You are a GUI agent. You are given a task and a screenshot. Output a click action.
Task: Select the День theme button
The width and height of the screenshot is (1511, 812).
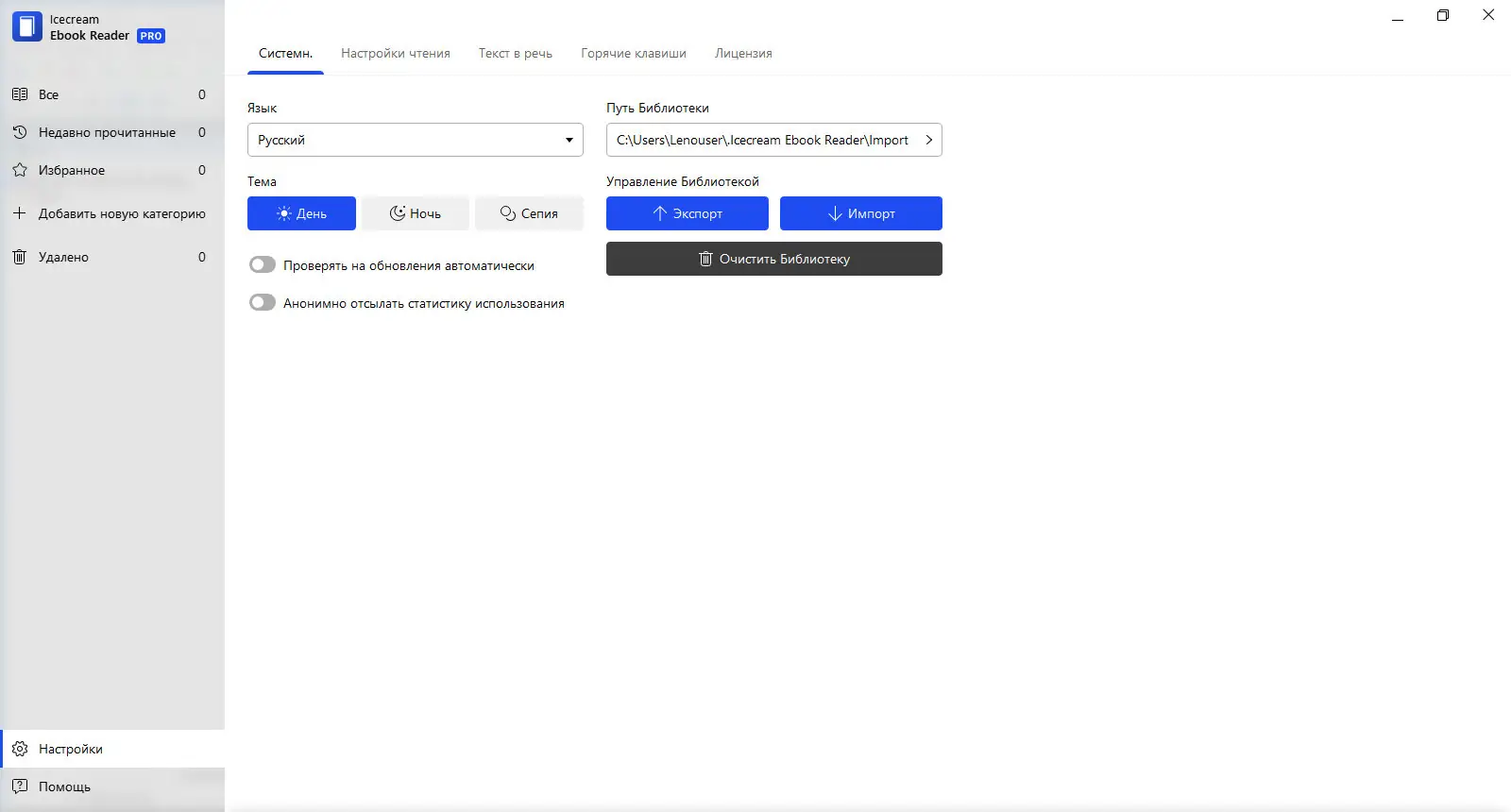[x=301, y=213]
